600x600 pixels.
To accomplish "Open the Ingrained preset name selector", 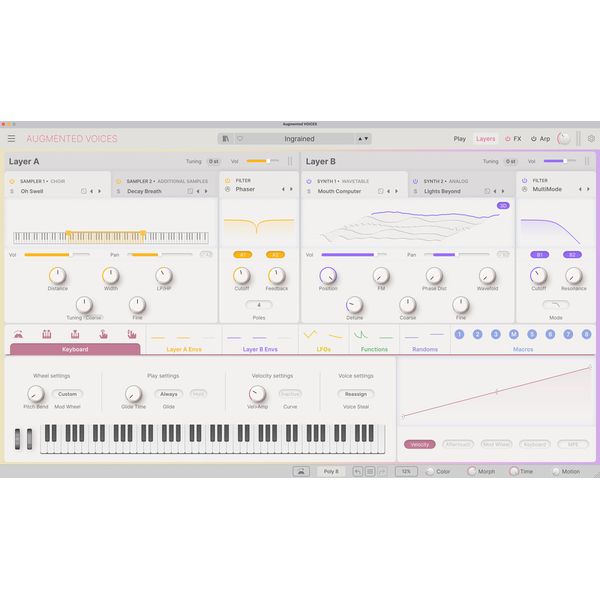I will click(299, 139).
